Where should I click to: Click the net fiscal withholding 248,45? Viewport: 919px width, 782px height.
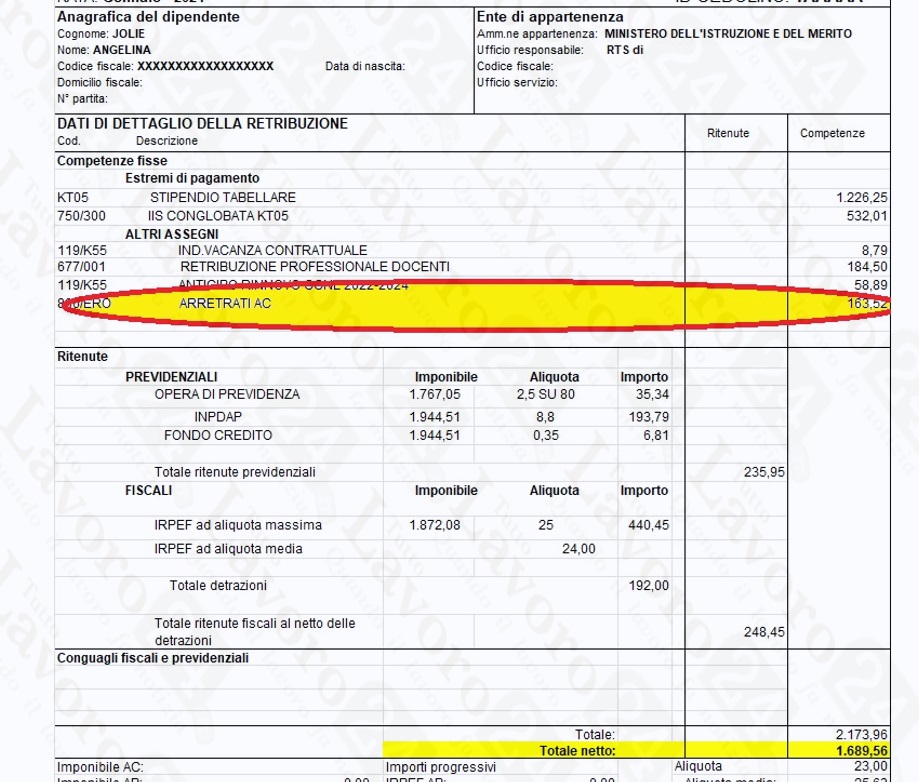coord(764,632)
